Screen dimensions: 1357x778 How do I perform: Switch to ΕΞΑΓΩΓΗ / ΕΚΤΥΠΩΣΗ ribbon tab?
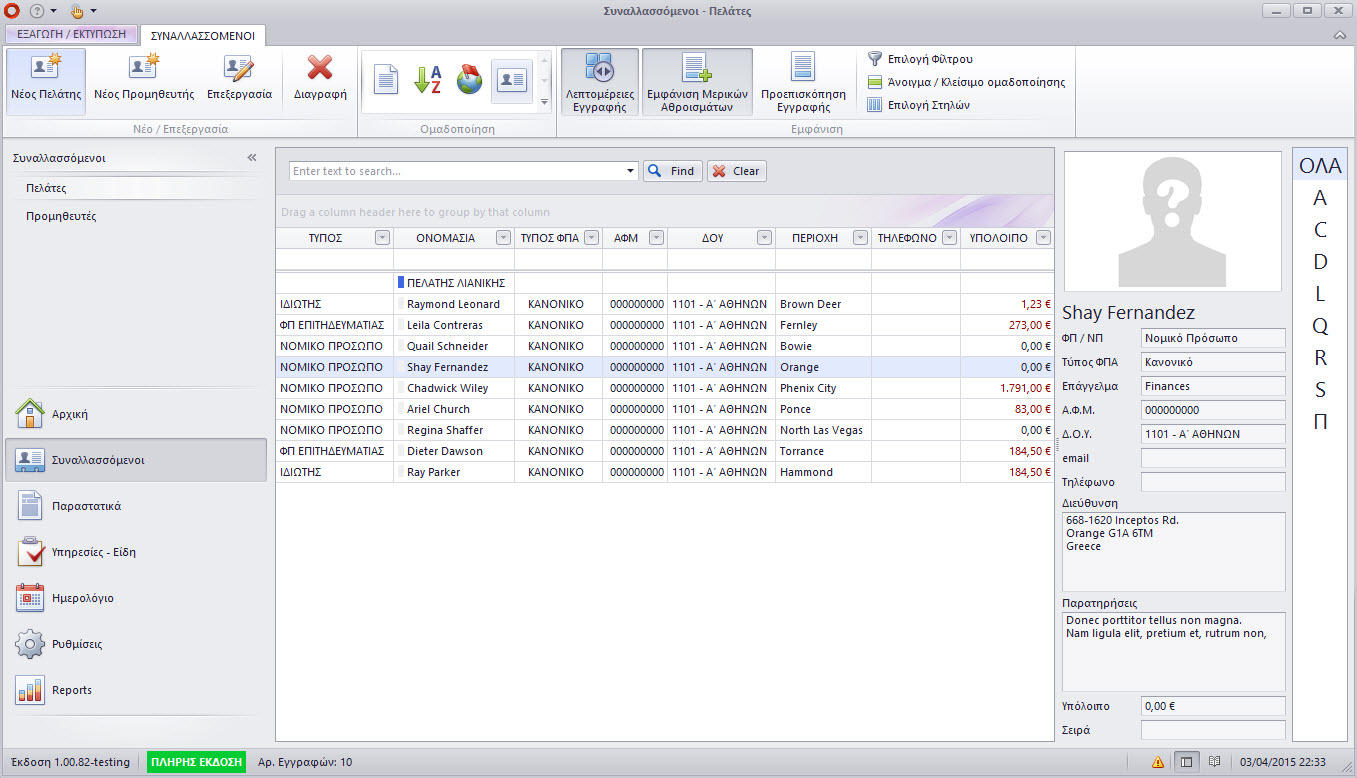pyautogui.click(x=72, y=34)
